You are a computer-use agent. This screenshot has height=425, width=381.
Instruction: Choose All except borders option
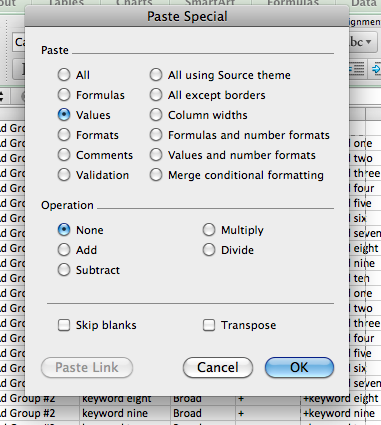click(x=156, y=95)
